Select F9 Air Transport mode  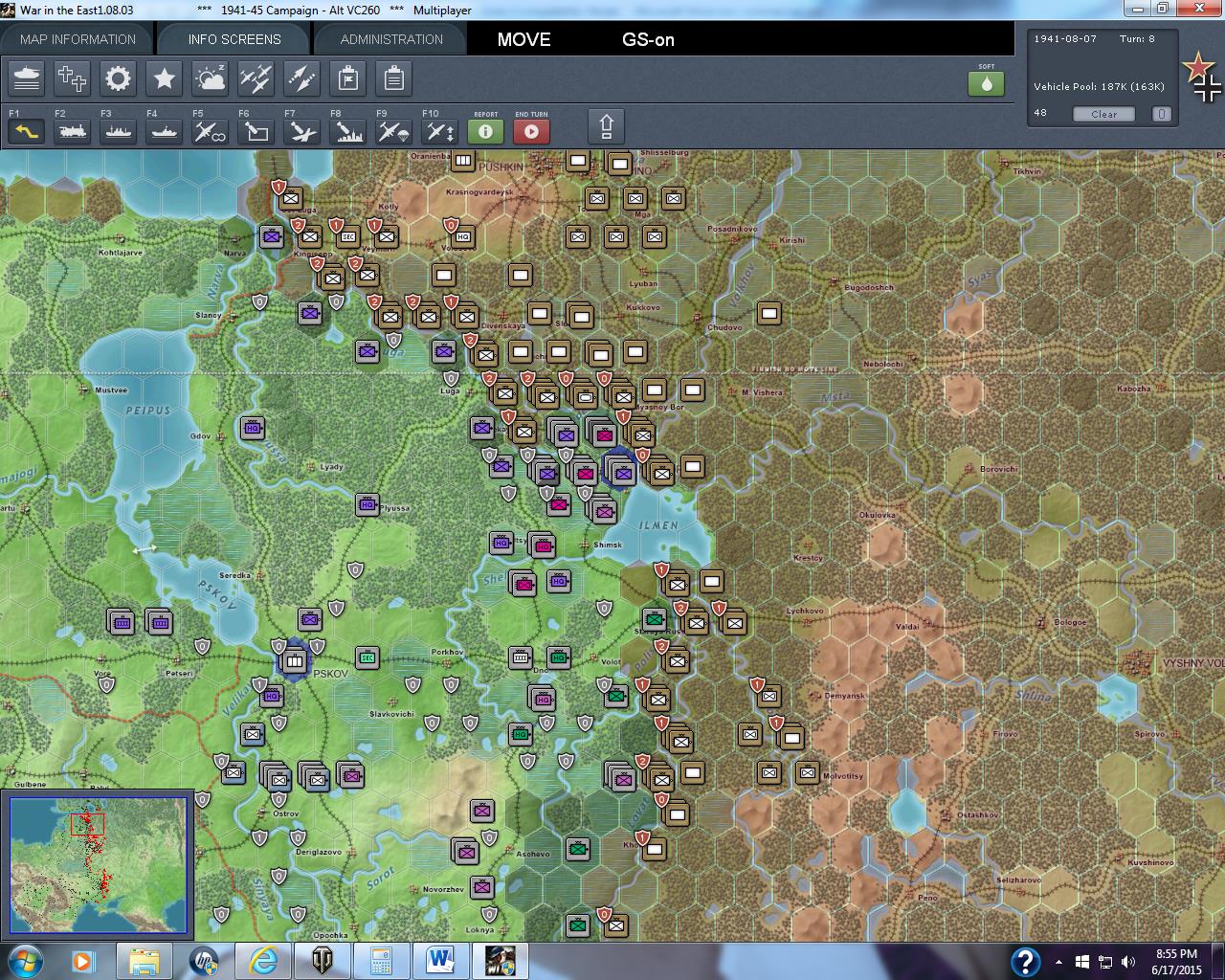pyautogui.click(x=393, y=130)
